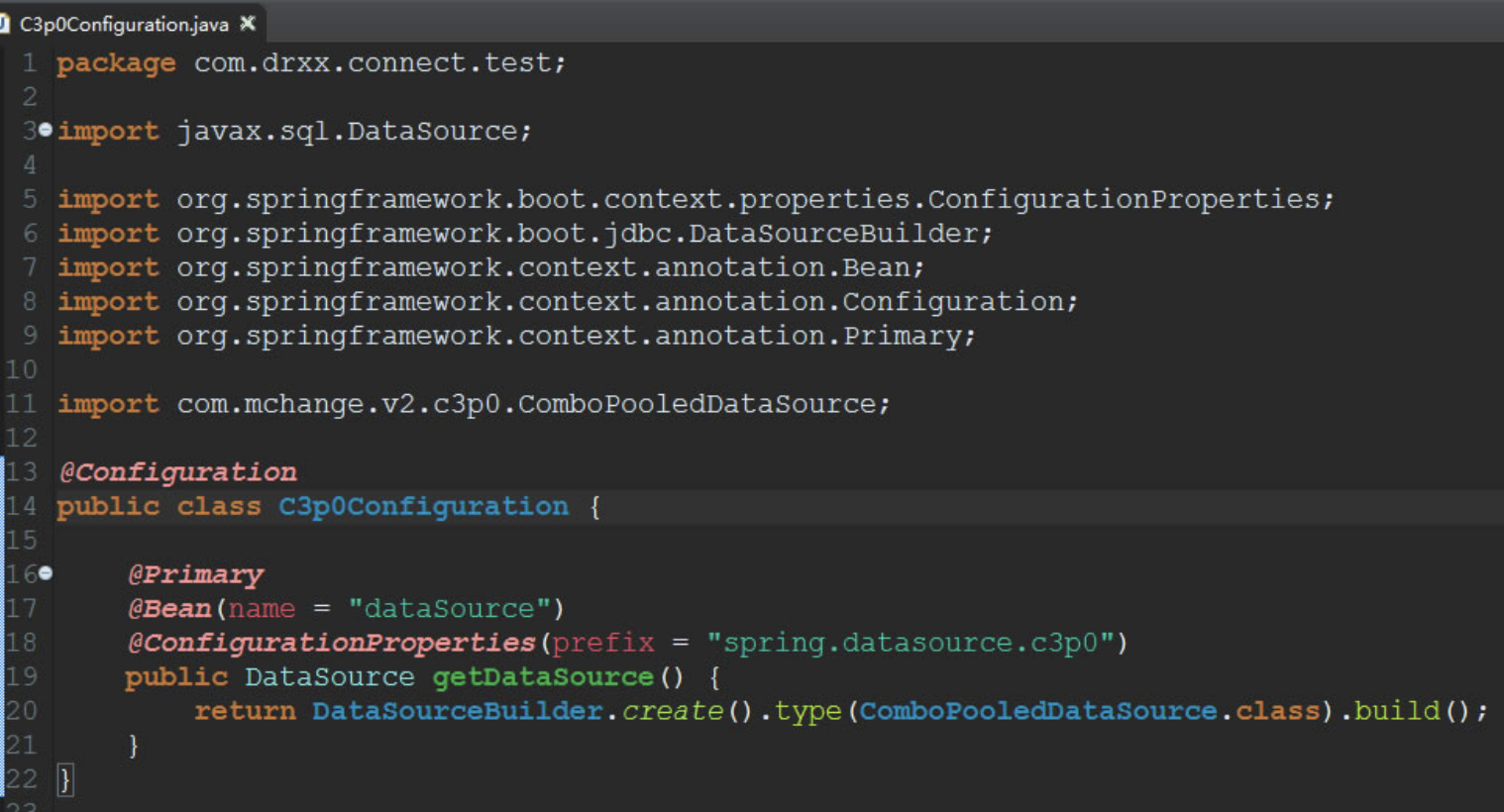Image resolution: width=1504 pixels, height=812 pixels.
Task: Click the type method call
Action: (x=807, y=713)
